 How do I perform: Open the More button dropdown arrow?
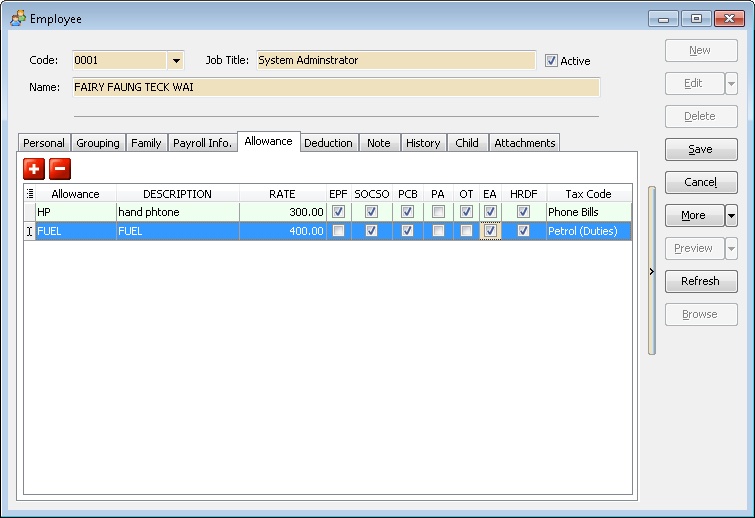(731, 216)
